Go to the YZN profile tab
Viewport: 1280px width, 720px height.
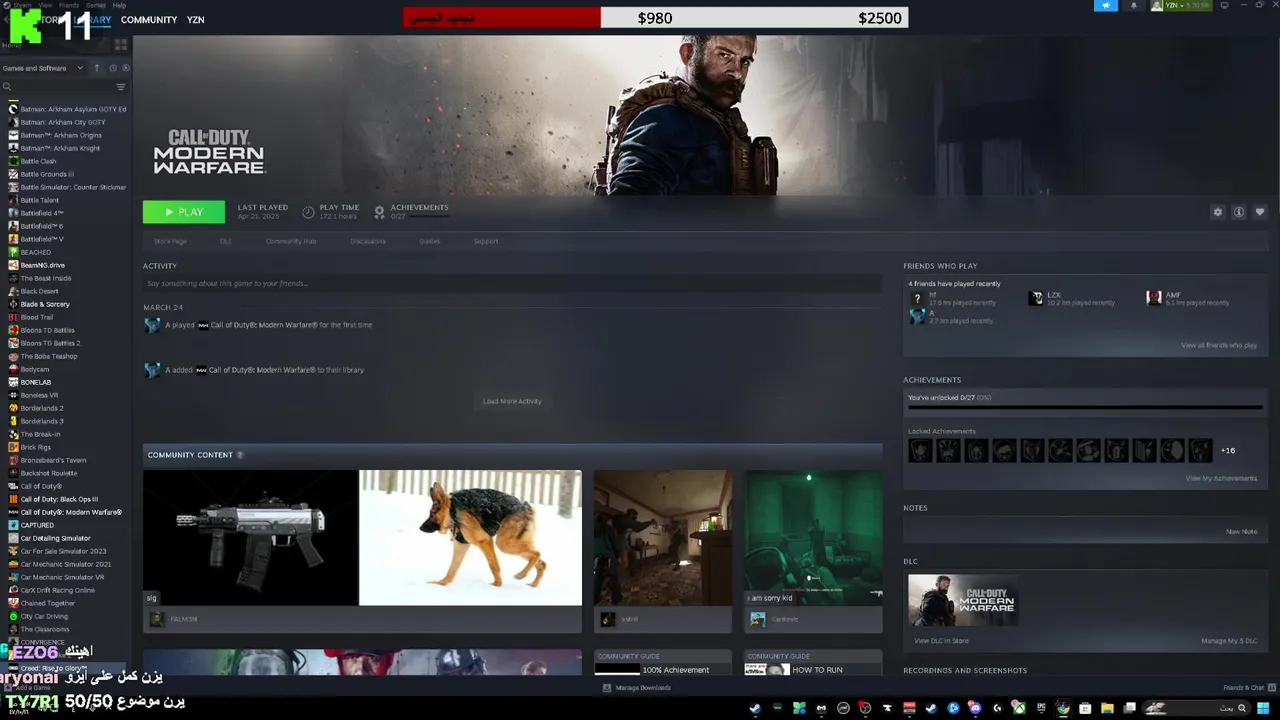[x=195, y=20]
